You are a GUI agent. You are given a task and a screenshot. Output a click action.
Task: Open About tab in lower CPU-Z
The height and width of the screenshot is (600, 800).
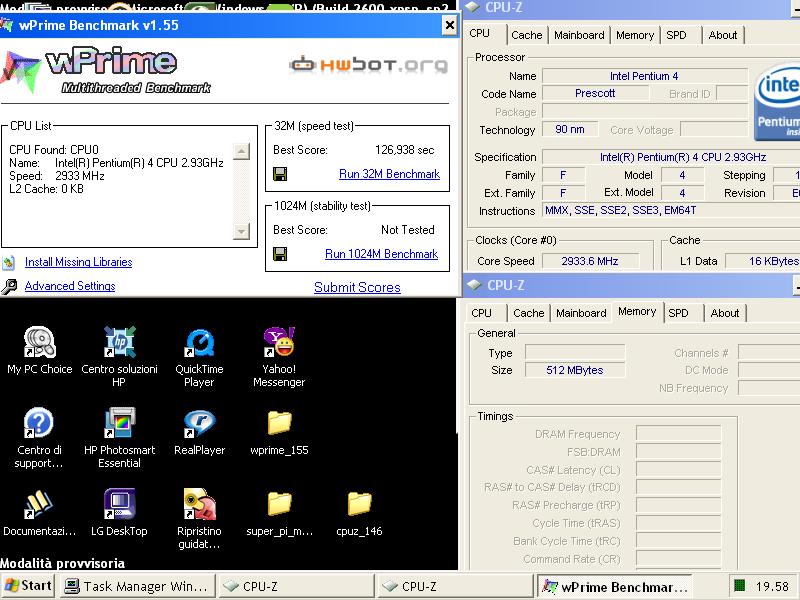tap(724, 313)
